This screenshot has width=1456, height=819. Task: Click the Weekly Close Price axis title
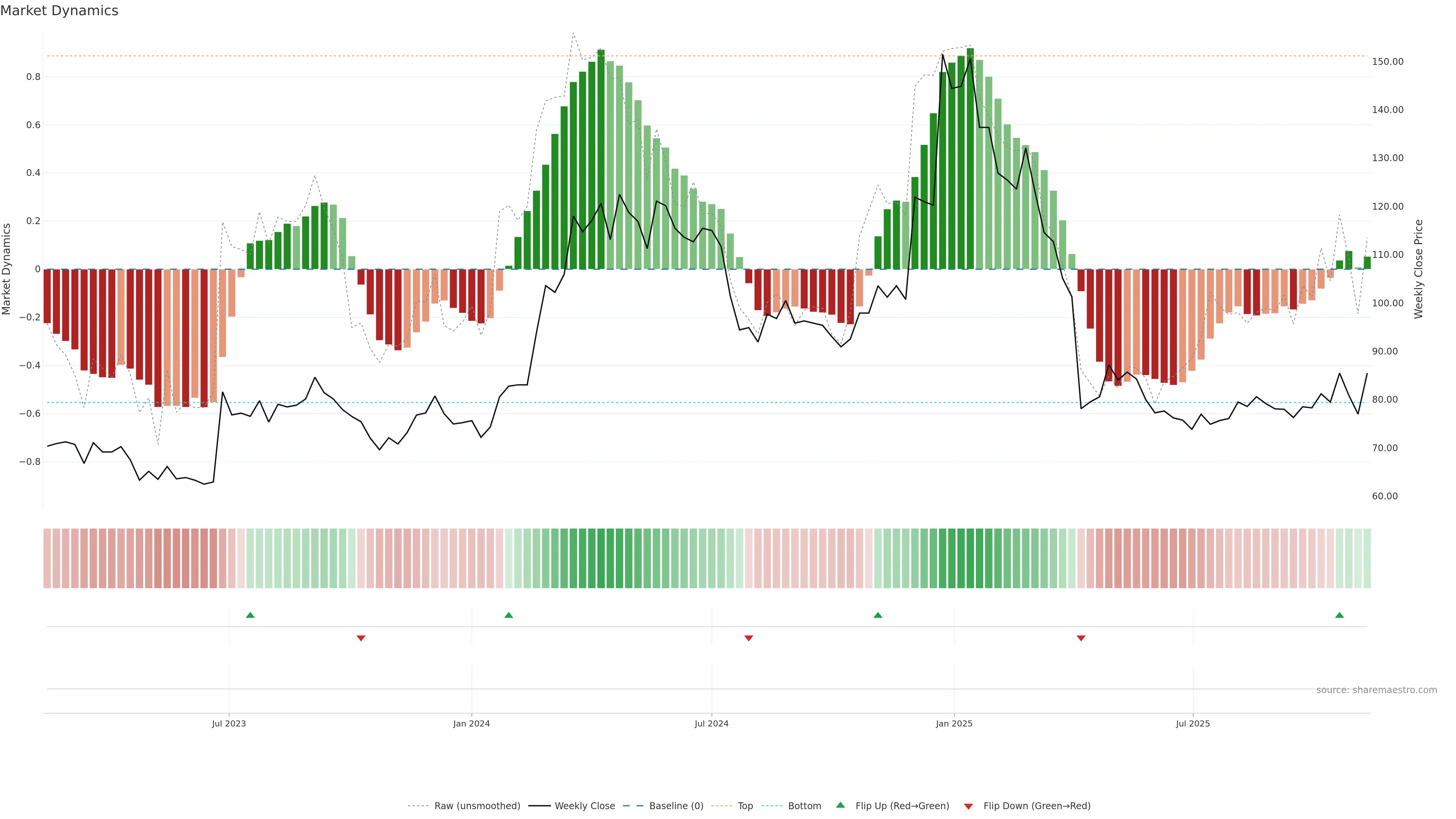tap(1419, 269)
